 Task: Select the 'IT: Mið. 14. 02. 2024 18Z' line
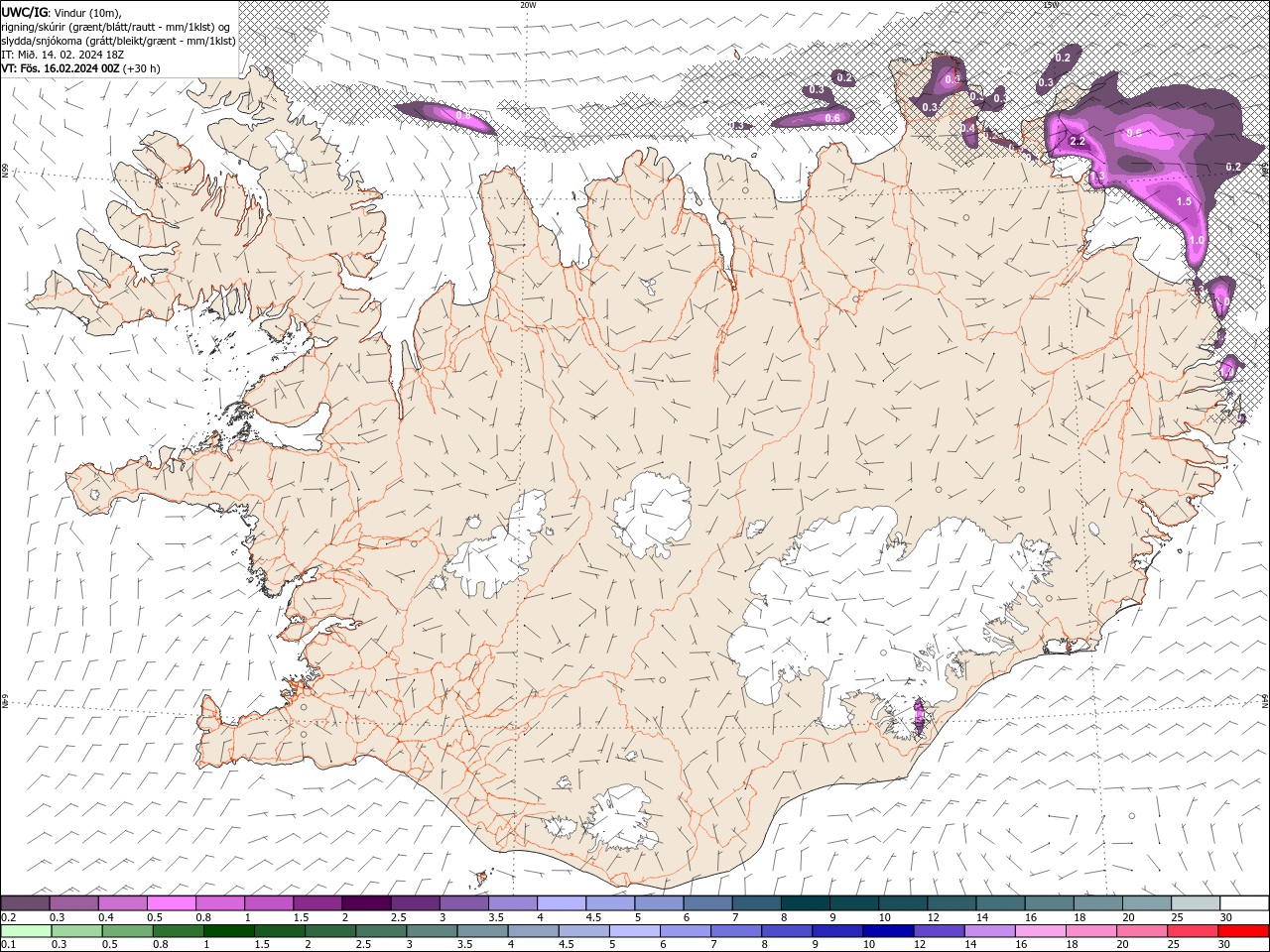[x=62, y=55]
